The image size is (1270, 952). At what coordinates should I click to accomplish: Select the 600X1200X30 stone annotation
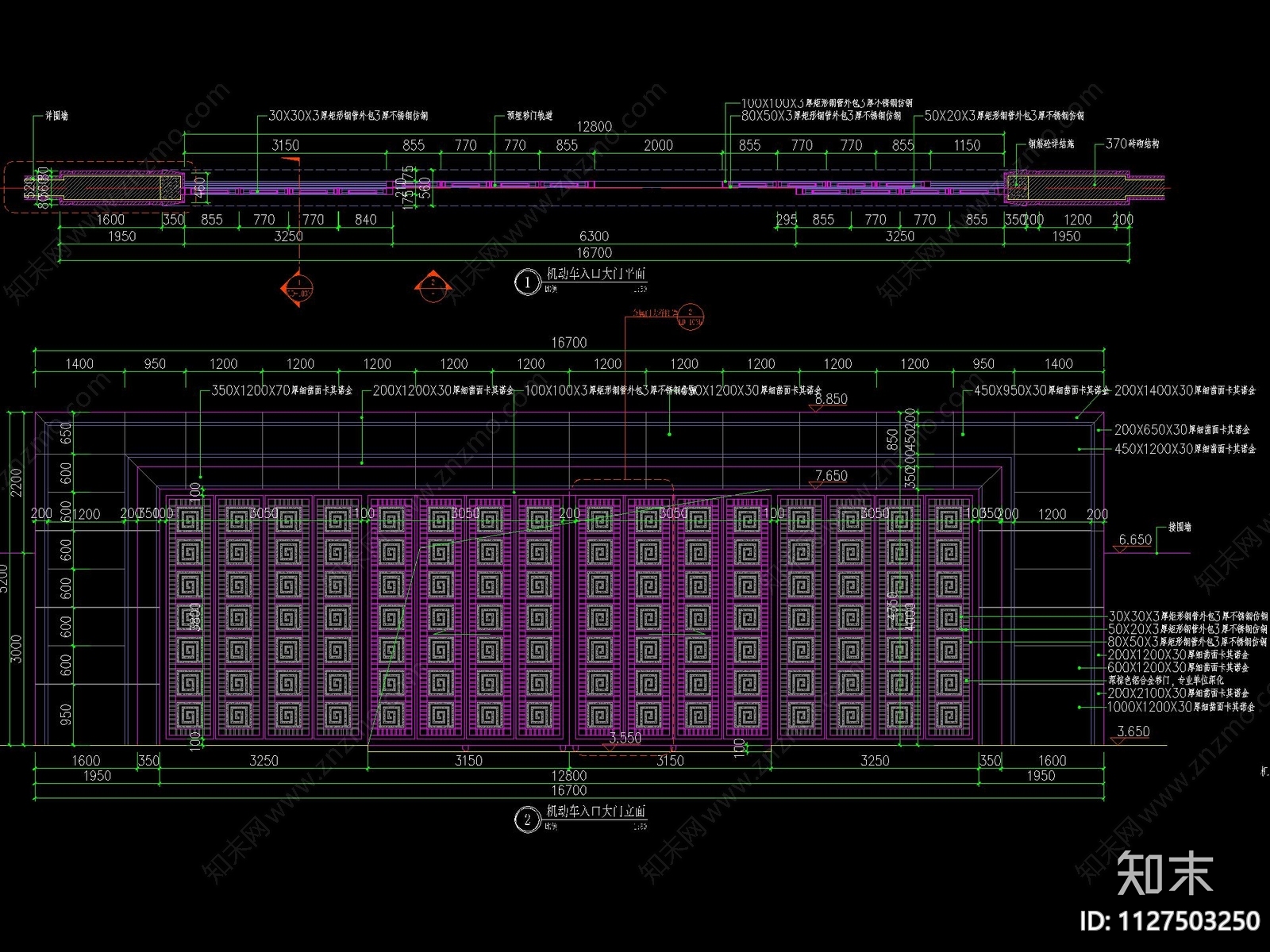tap(1178, 667)
